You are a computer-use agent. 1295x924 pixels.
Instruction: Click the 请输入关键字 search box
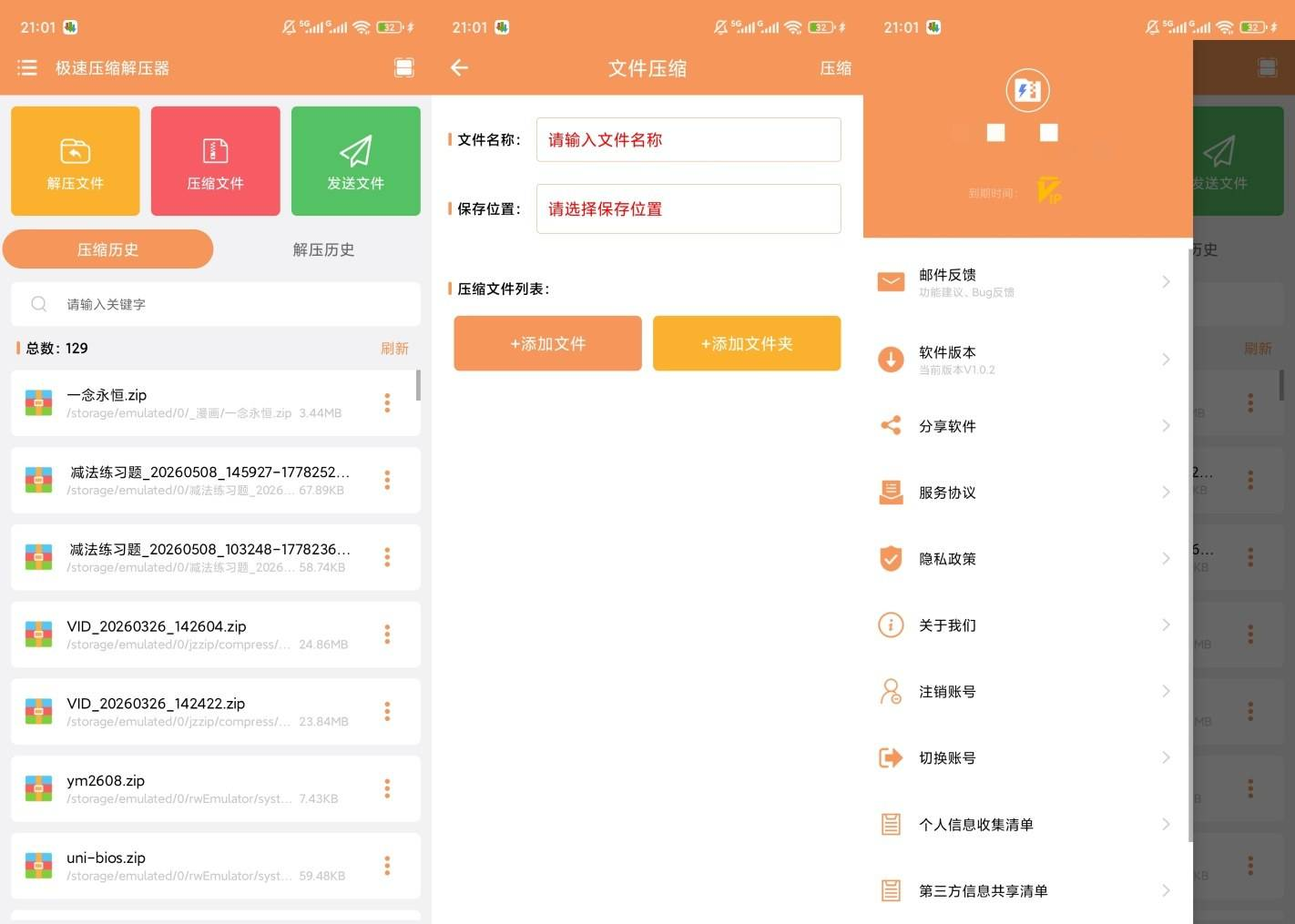[x=216, y=304]
